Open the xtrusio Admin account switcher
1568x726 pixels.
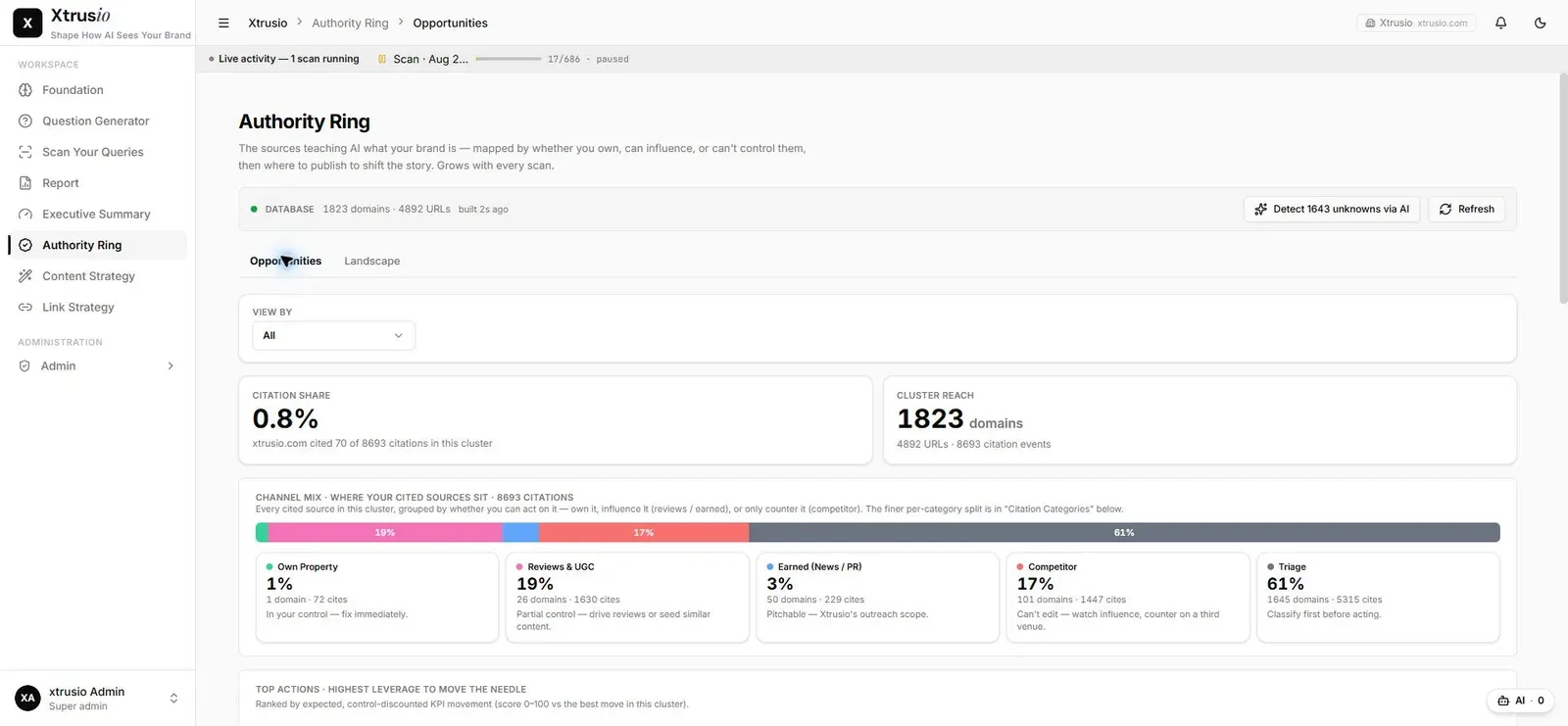98,699
